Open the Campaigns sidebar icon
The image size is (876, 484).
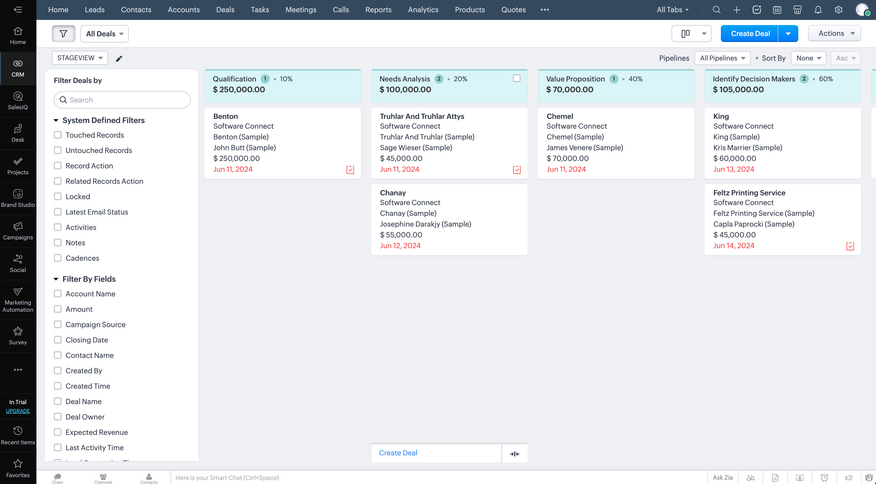pyautogui.click(x=18, y=231)
